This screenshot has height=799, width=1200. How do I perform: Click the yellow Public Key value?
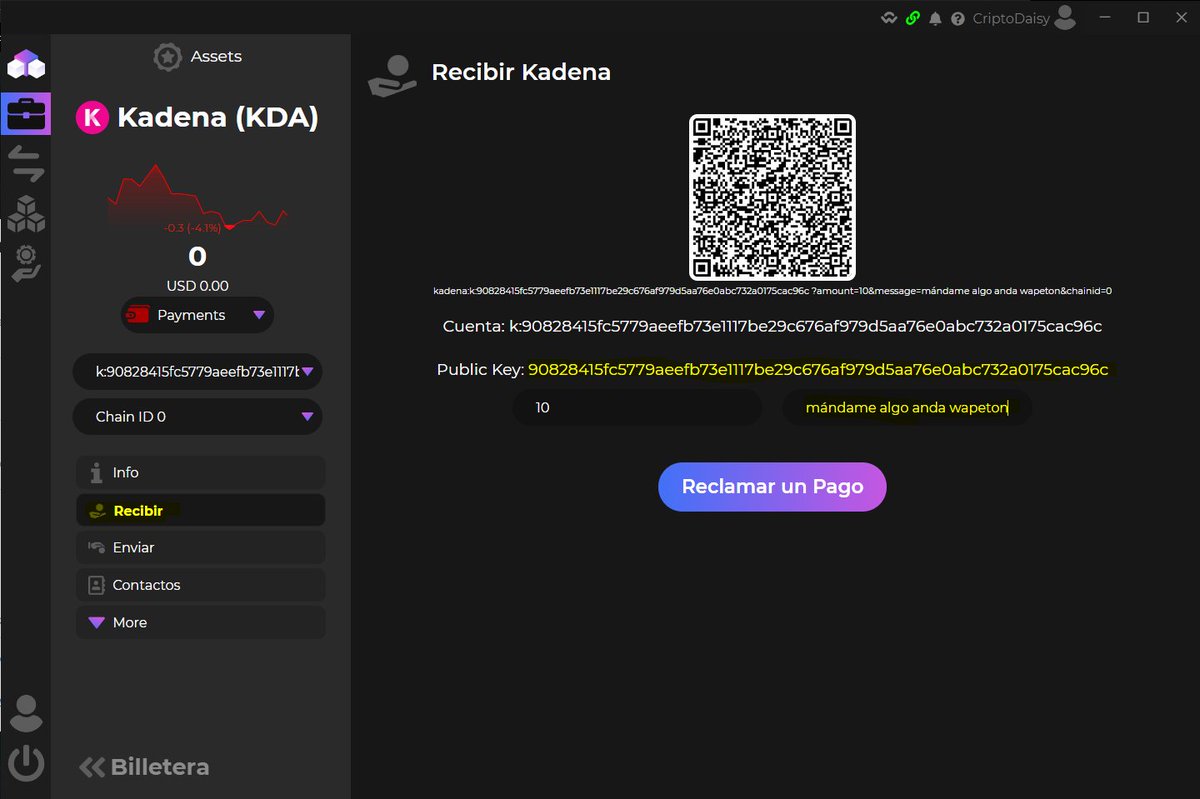coord(818,370)
